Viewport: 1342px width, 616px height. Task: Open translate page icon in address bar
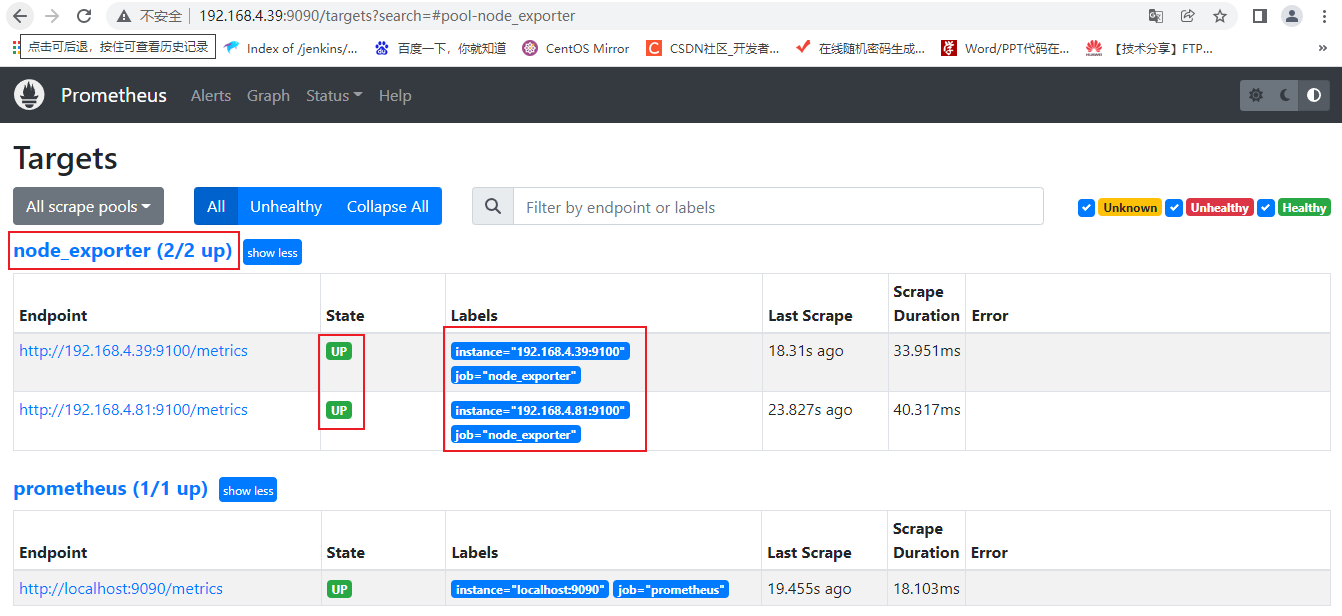tap(1156, 16)
